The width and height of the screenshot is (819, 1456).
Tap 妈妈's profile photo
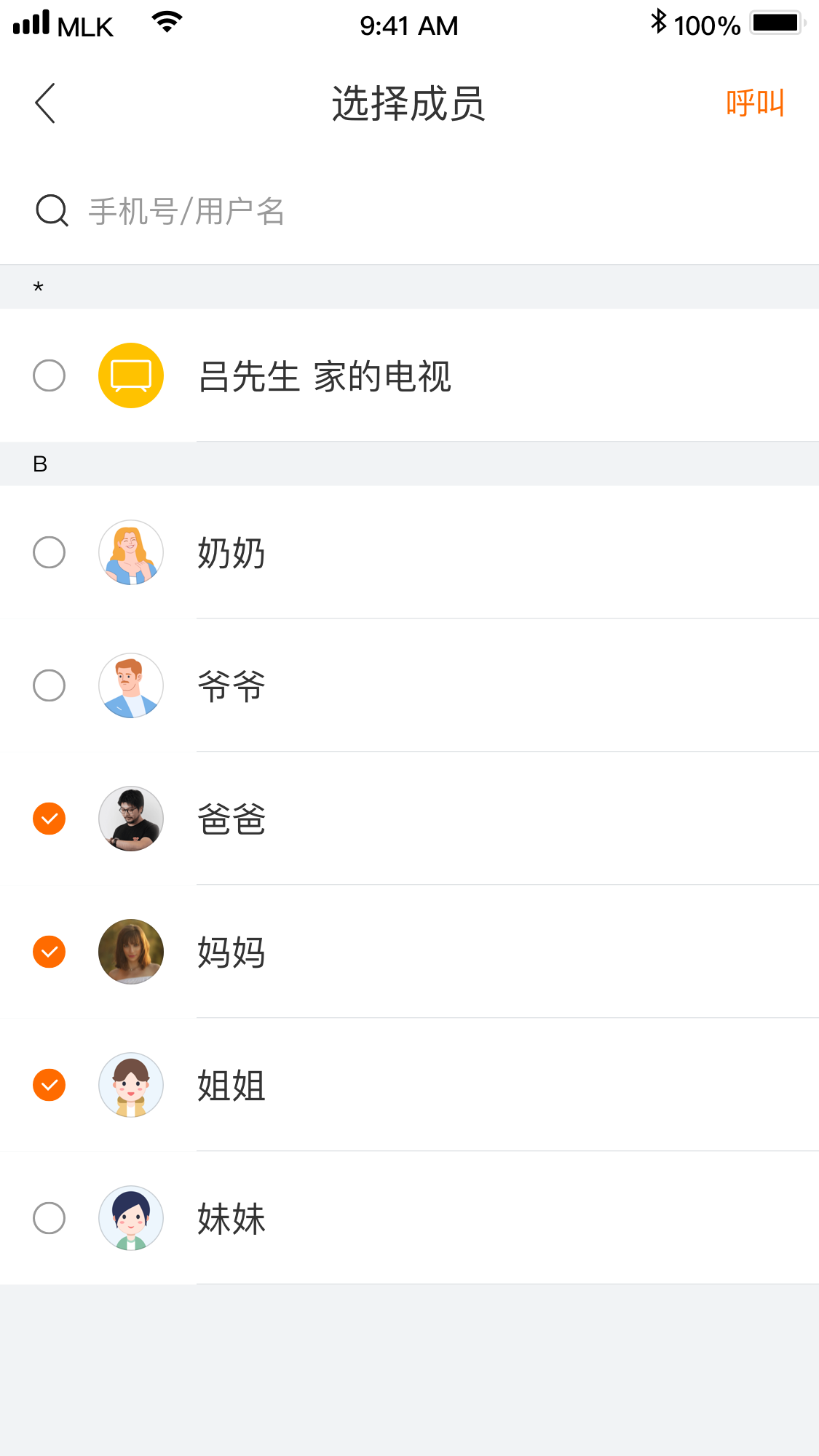pyautogui.click(x=131, y=952)
